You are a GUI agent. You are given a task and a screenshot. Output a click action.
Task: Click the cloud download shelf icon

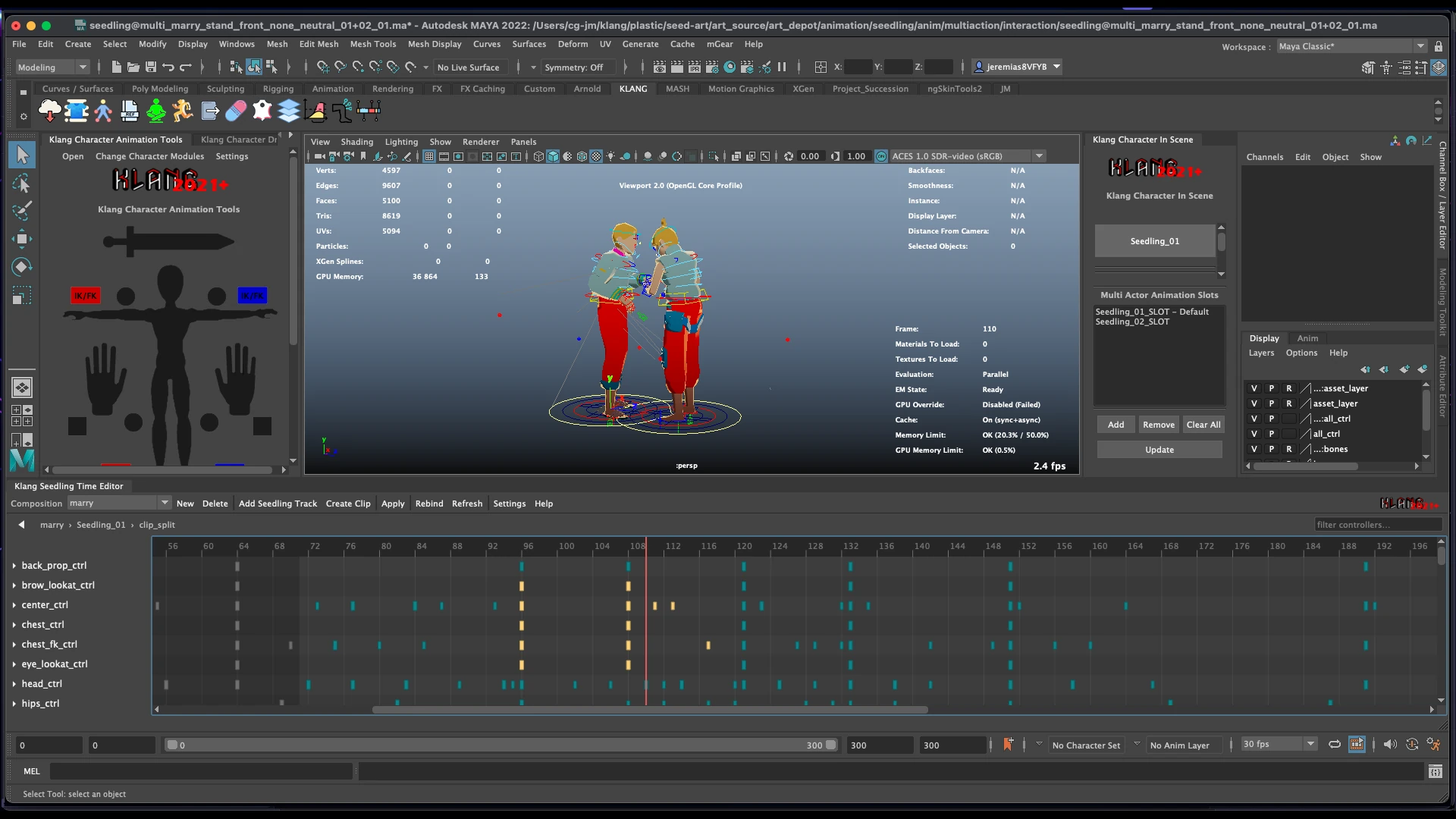(x=50, y=111)
